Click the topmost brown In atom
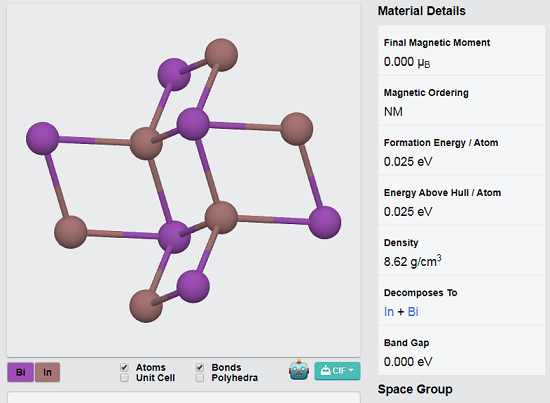 221,55
